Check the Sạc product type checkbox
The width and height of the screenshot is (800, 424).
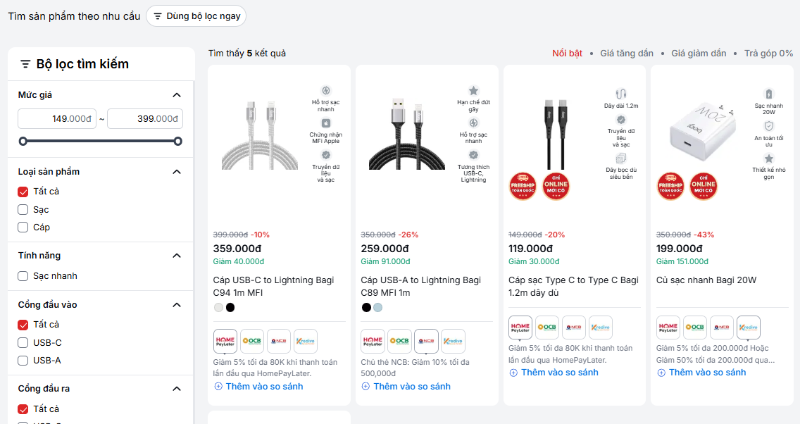point(24,209)
